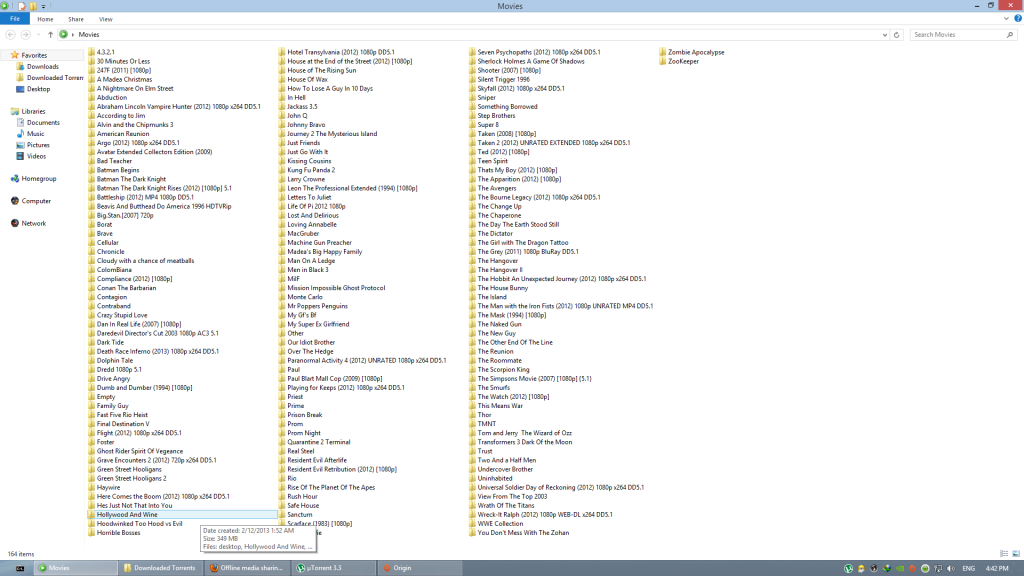Click the ENG language indicator
Image resolution: width=1024 pixels, height=576 pixels.
coord(968,568)
